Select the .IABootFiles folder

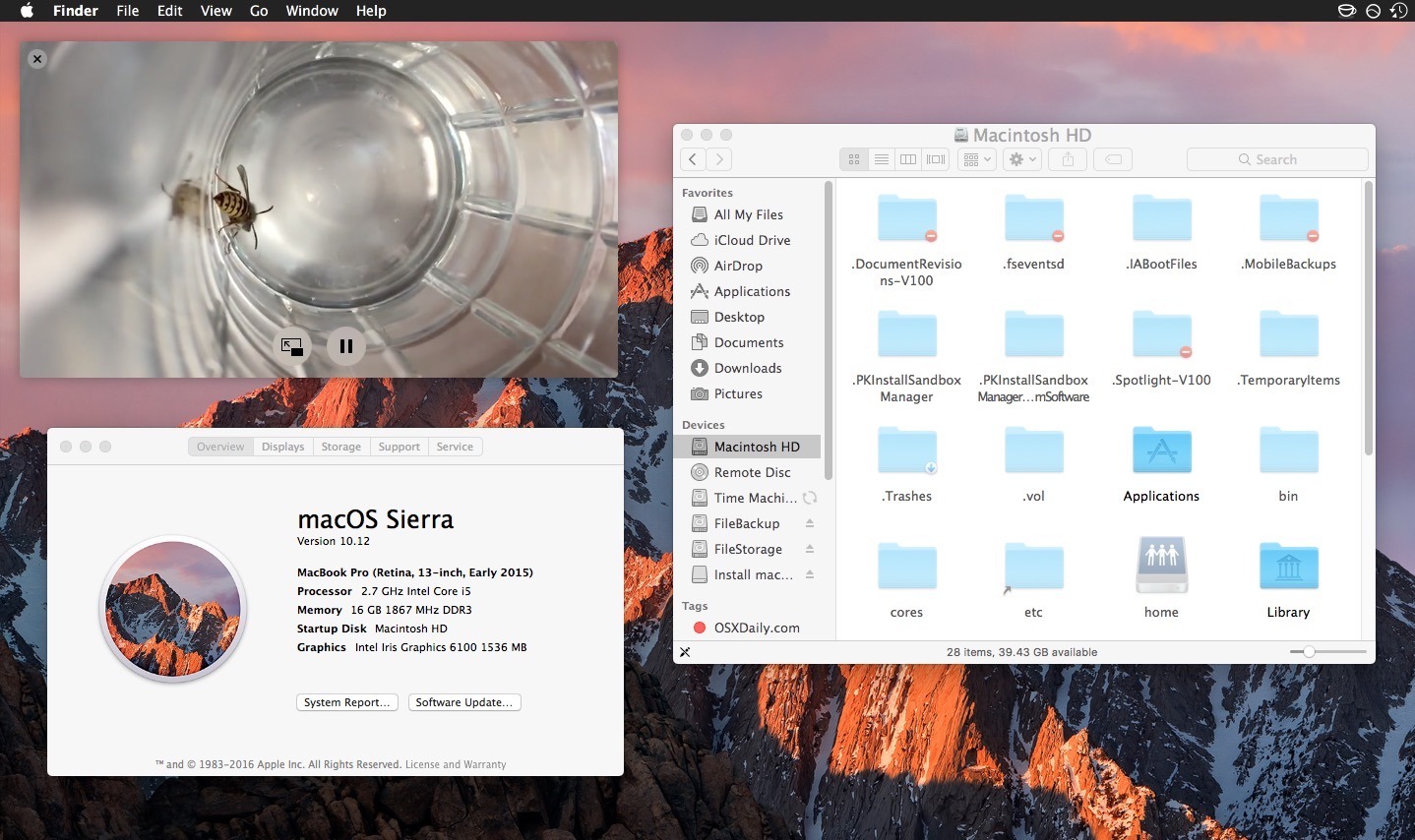(1161, 218)
